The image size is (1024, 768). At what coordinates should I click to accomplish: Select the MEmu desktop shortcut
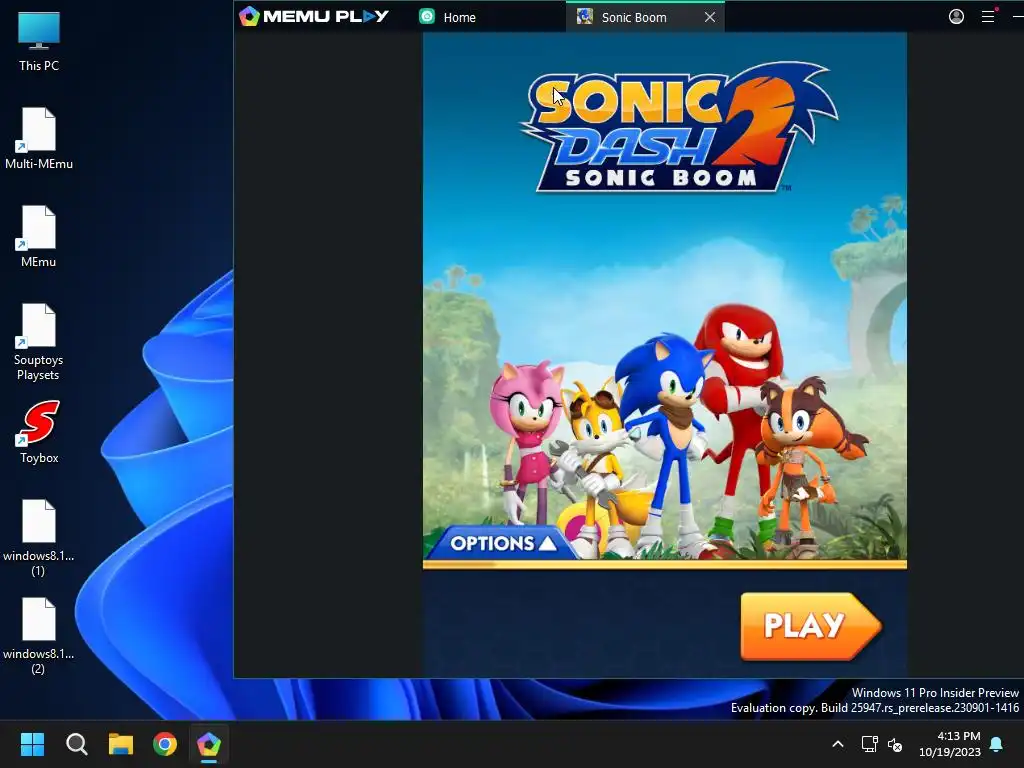pyautogui.click(x=39, y=236)
